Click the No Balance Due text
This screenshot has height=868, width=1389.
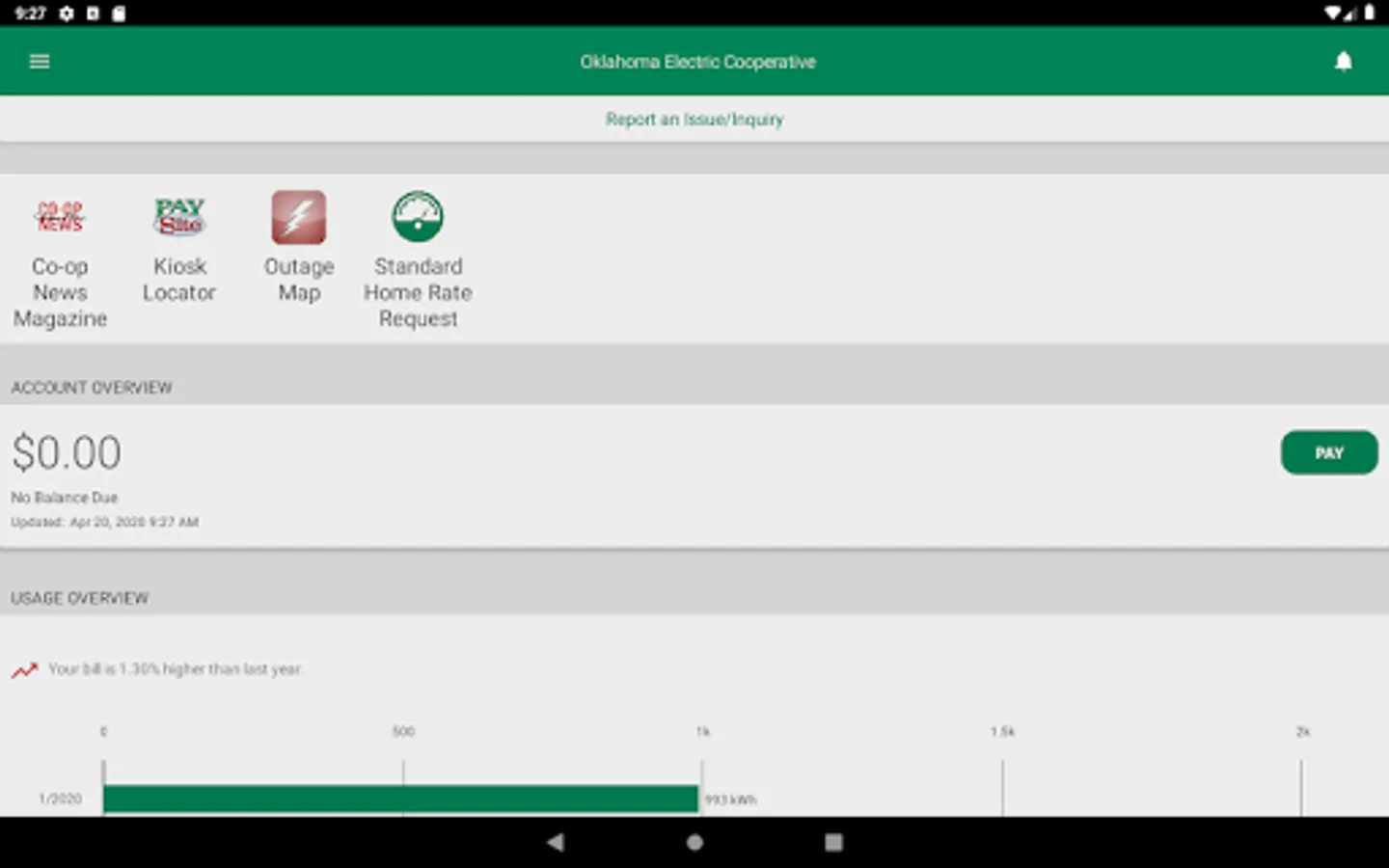(65, 498)
